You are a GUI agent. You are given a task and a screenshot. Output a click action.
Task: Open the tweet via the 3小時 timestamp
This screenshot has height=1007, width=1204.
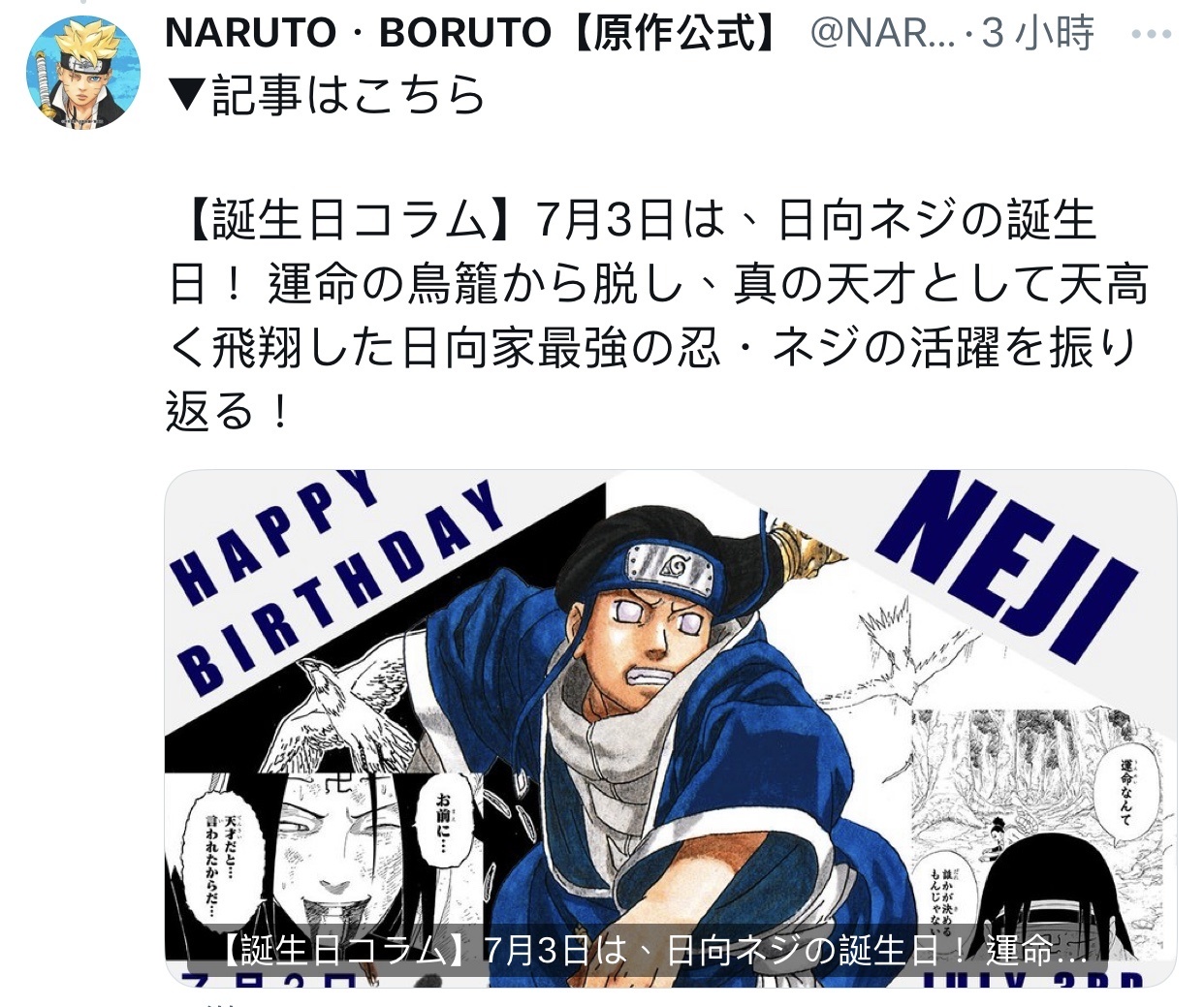1038,34
